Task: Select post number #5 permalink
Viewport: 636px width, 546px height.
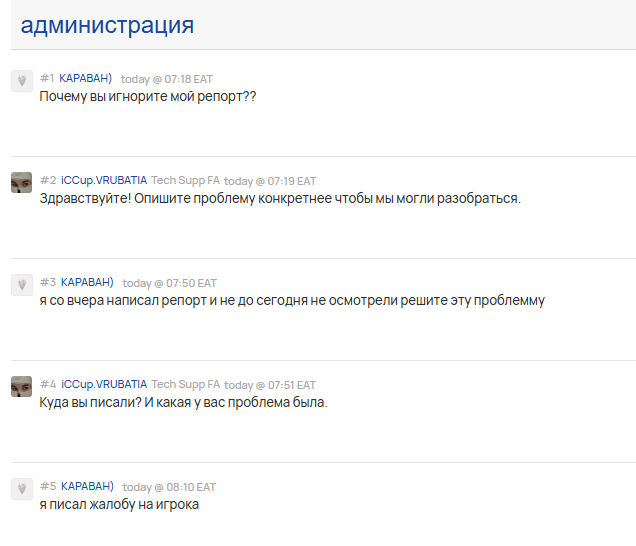Action: tap(48, 486)
